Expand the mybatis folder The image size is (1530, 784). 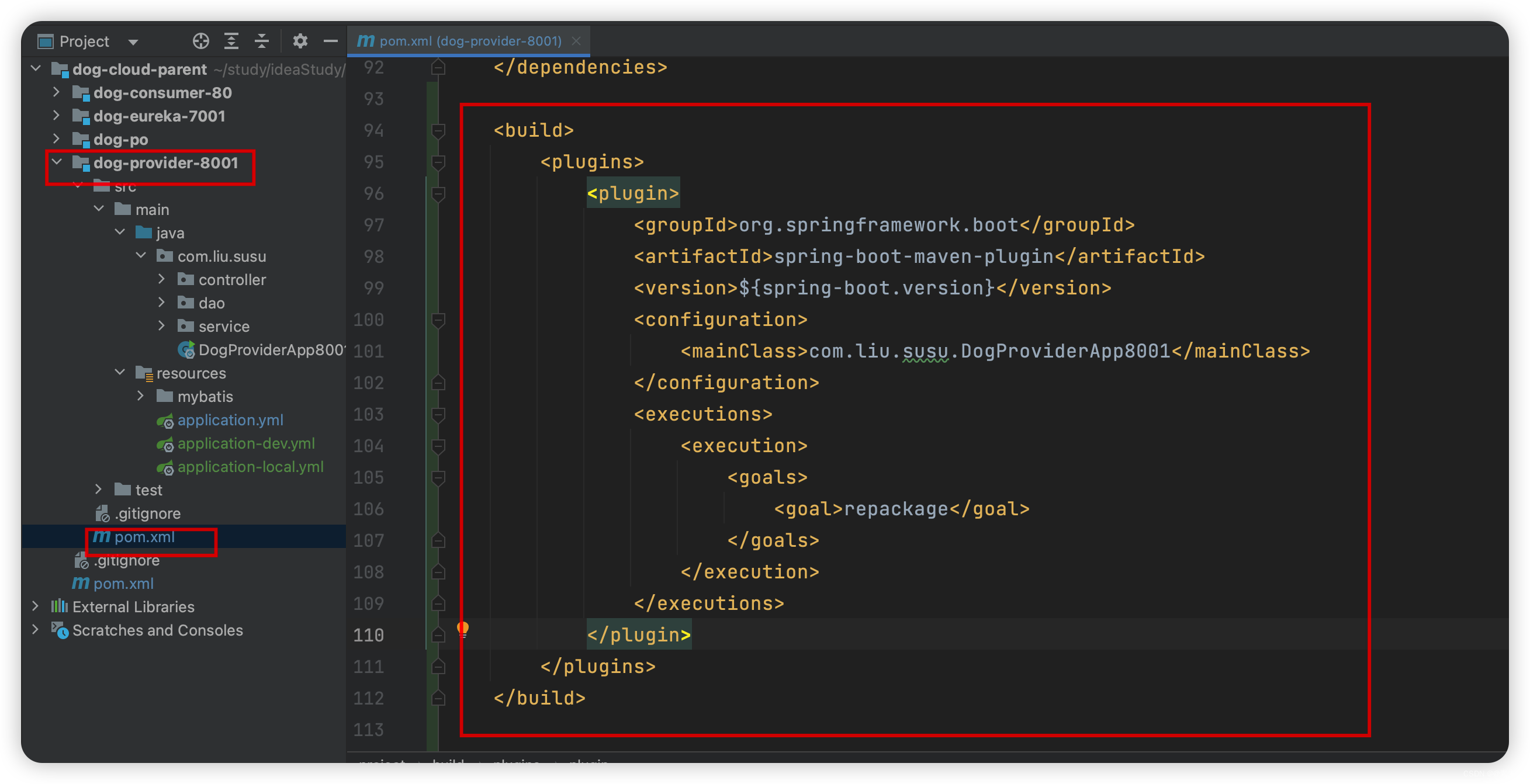point(141,396)
